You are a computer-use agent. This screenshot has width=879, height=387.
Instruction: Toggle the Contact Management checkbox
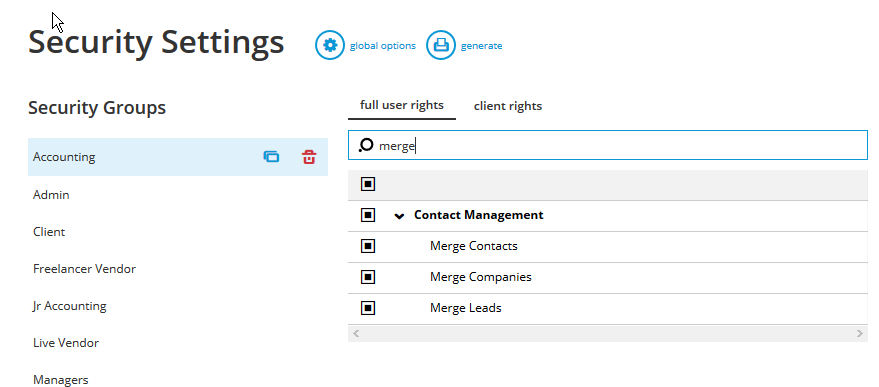(368, 215)
